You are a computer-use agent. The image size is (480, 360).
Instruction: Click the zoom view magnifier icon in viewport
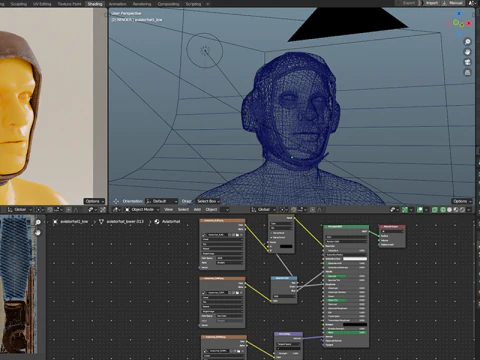click(x=467, y=42)
